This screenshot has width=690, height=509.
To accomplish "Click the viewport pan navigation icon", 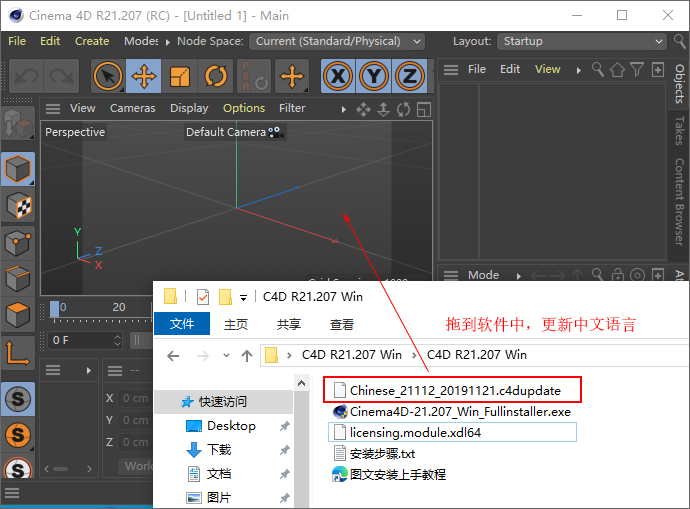I will [x=363, y=110].
